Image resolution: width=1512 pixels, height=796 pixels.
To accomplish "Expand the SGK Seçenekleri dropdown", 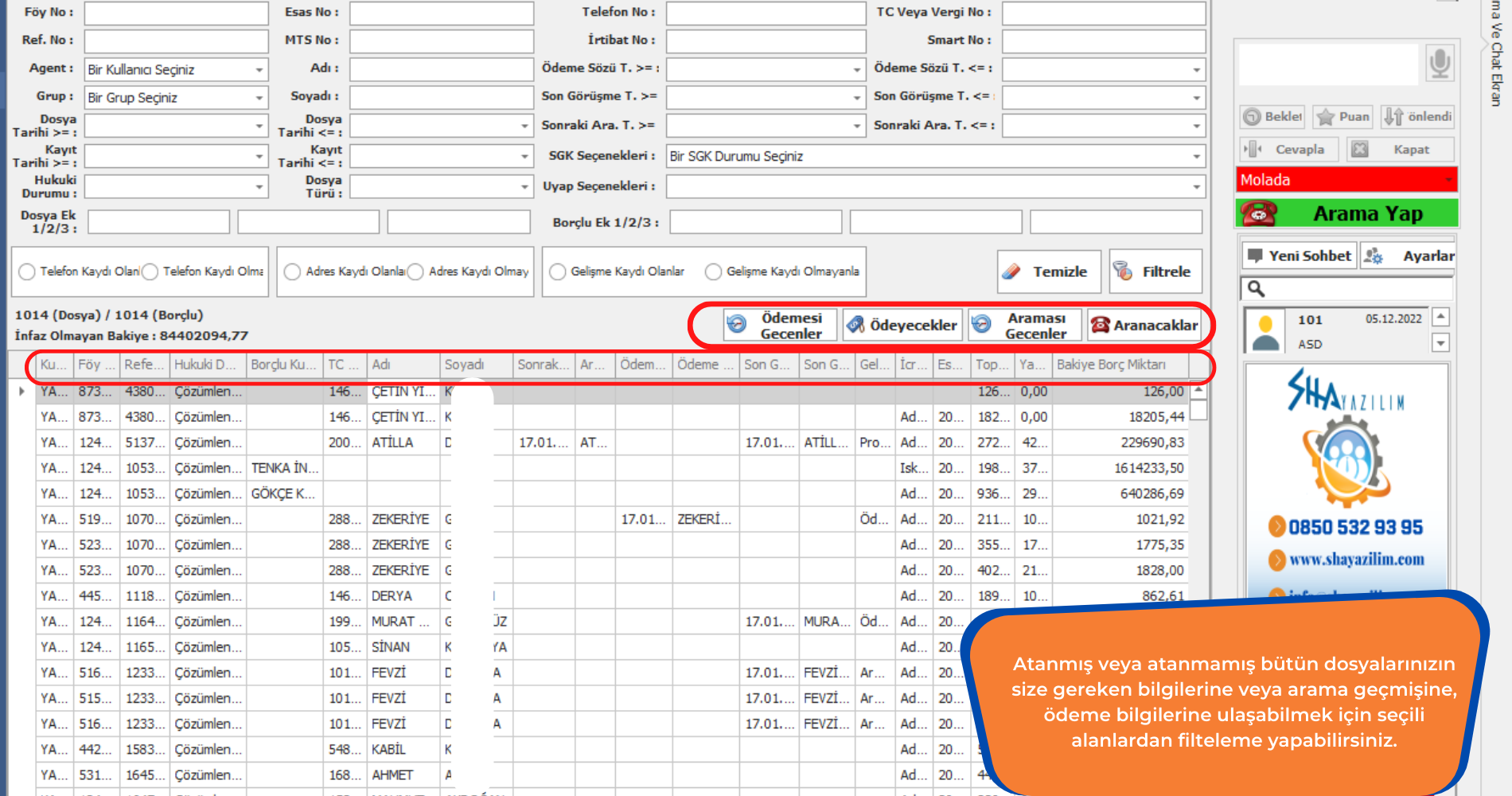I will pos(1195,157).
